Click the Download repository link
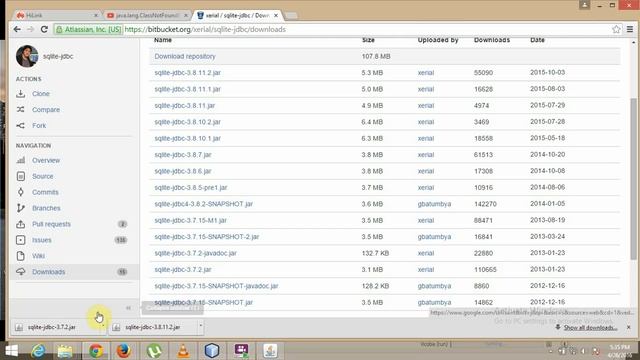The width and height of the screenshot is (640, 360). coord(185,56)
